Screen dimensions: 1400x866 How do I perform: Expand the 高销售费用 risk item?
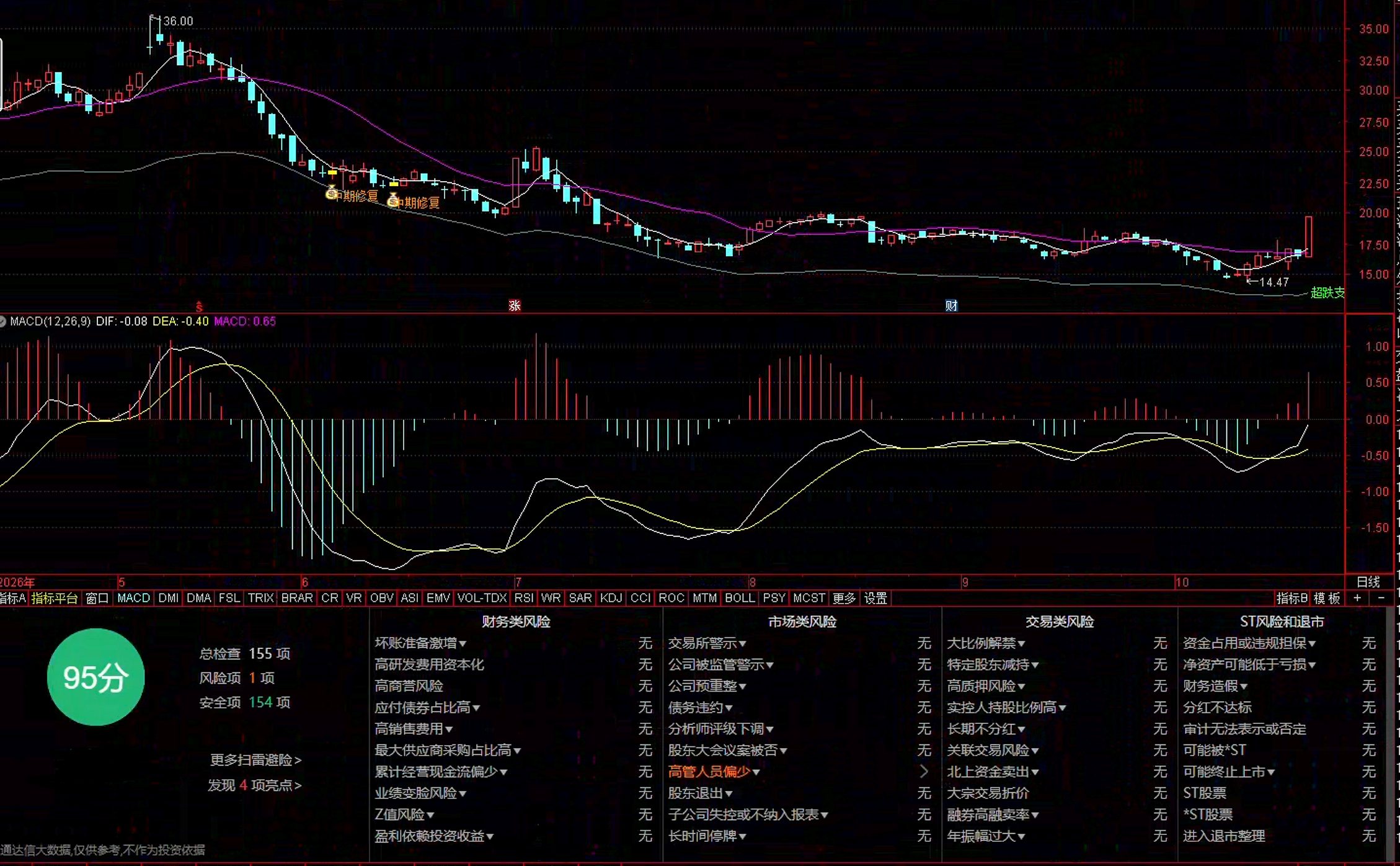pyautogui.click(x=414, y=729)
